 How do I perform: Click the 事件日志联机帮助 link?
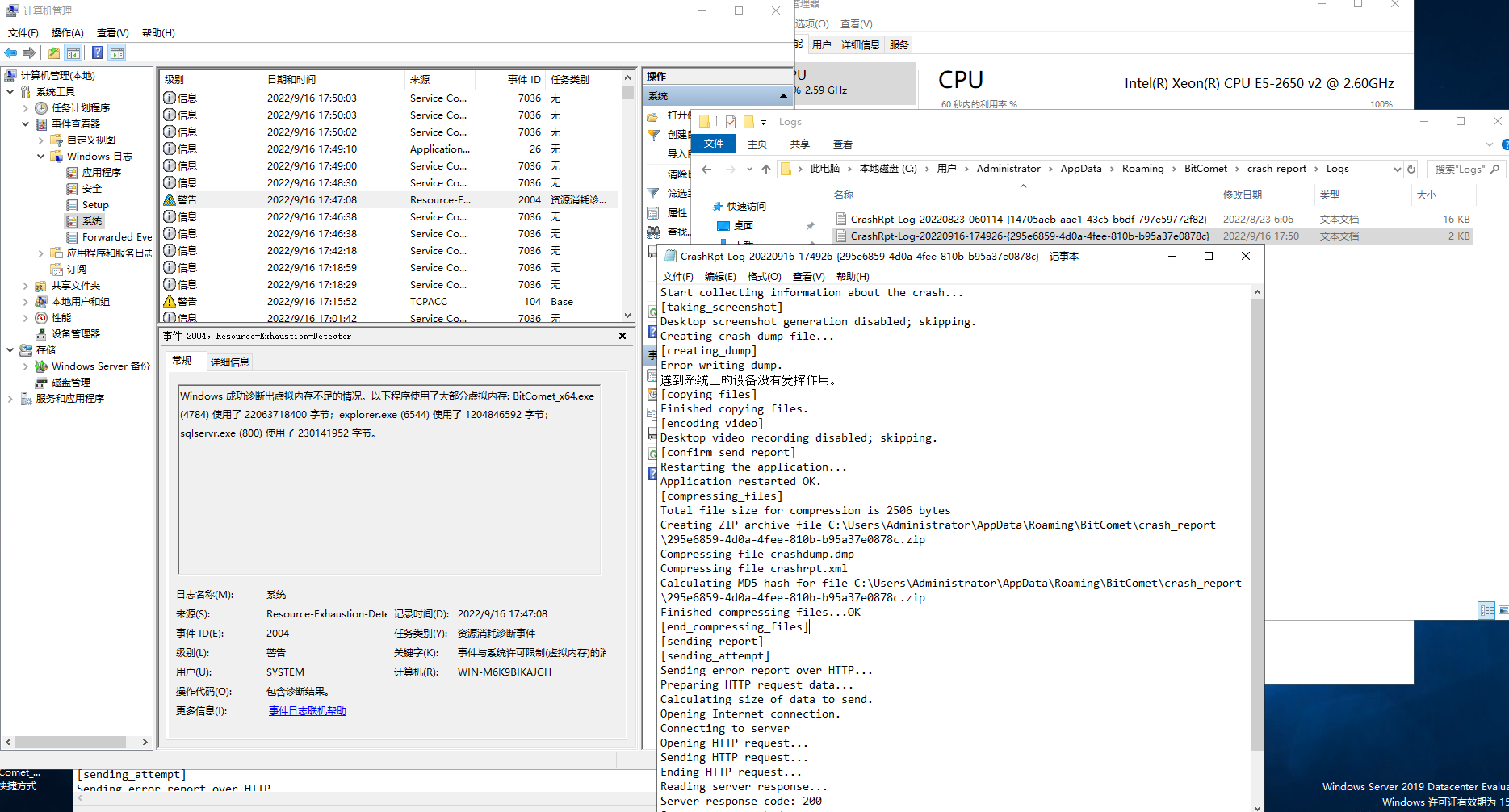coord(308,710)
